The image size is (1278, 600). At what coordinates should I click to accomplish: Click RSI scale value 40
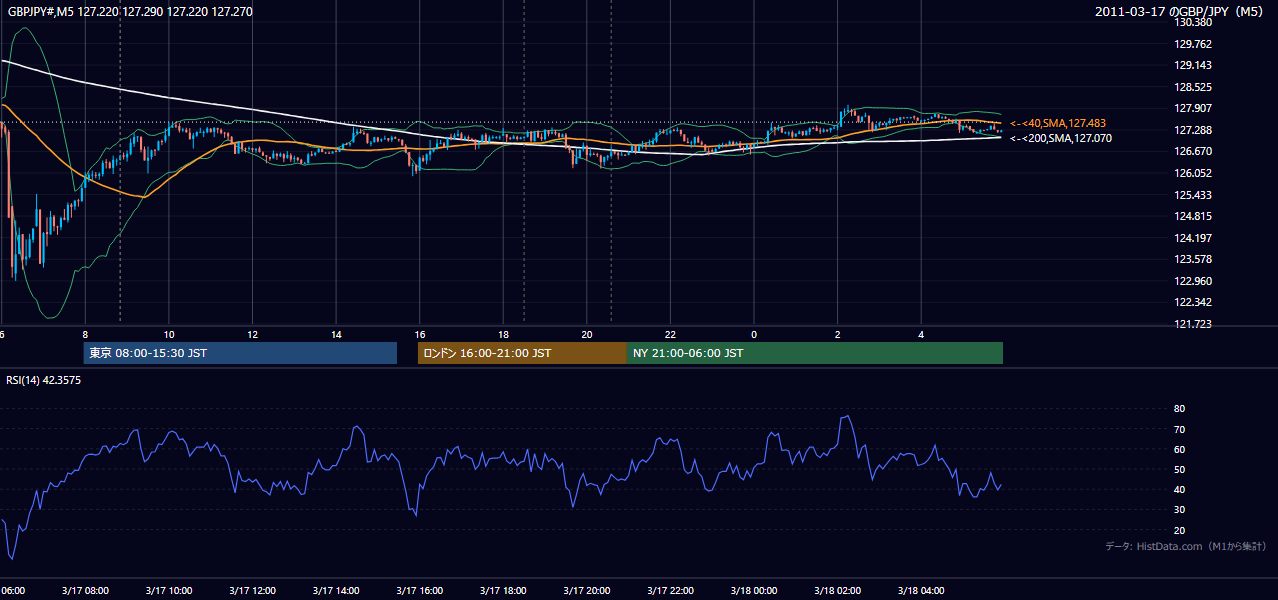point(1180,489)
